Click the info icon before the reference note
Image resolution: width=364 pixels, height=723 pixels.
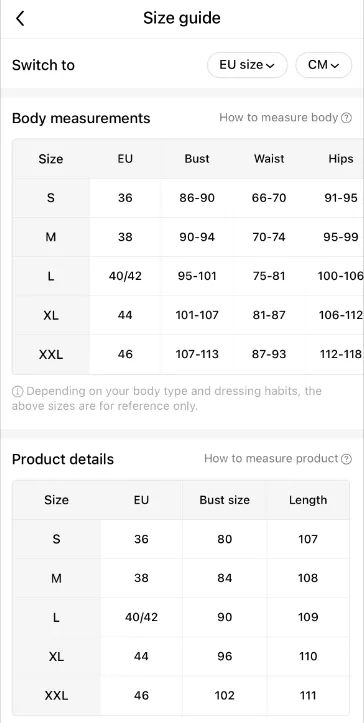click(18, 391)
